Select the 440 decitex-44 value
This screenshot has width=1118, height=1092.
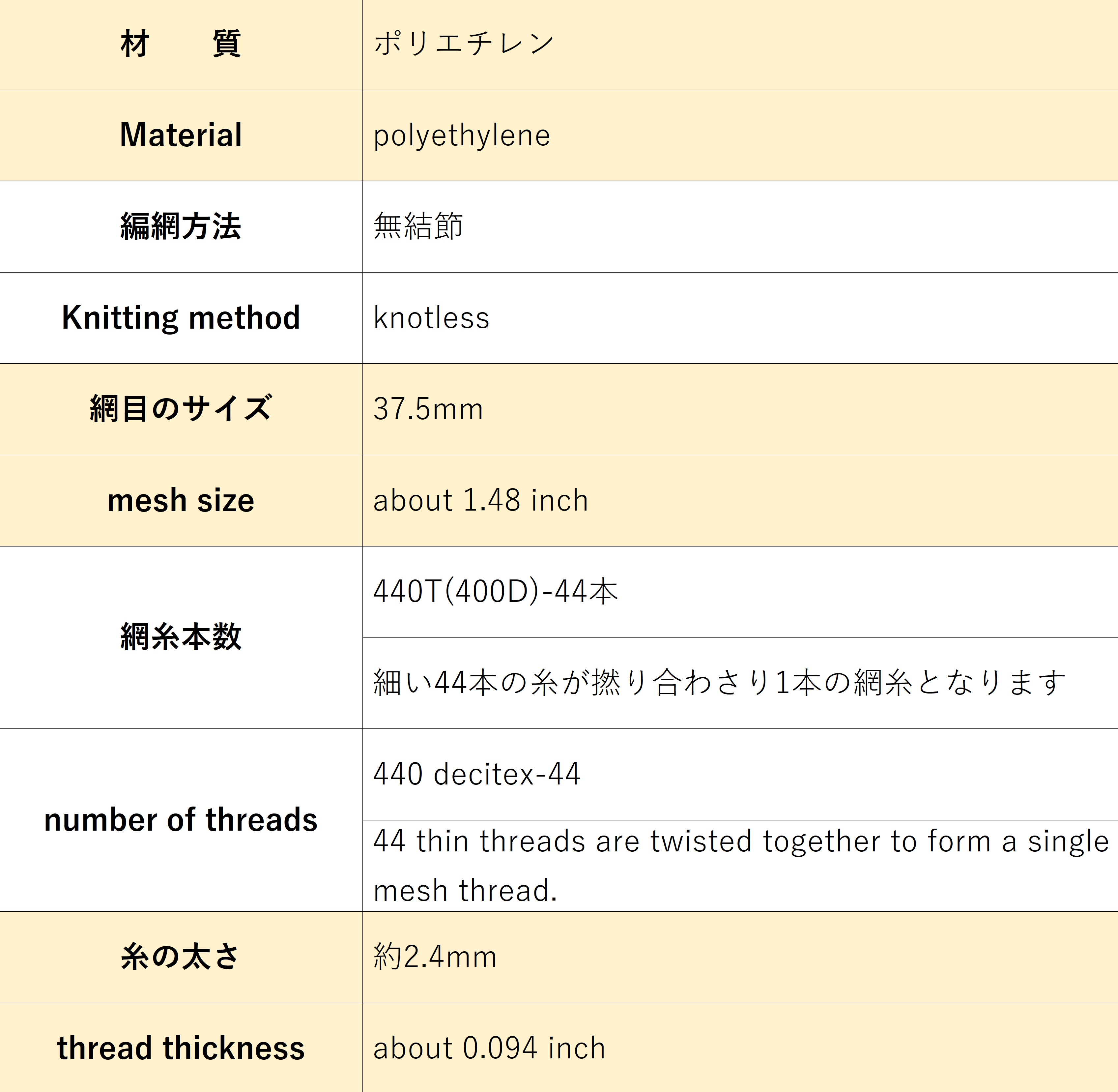point(476,774)
